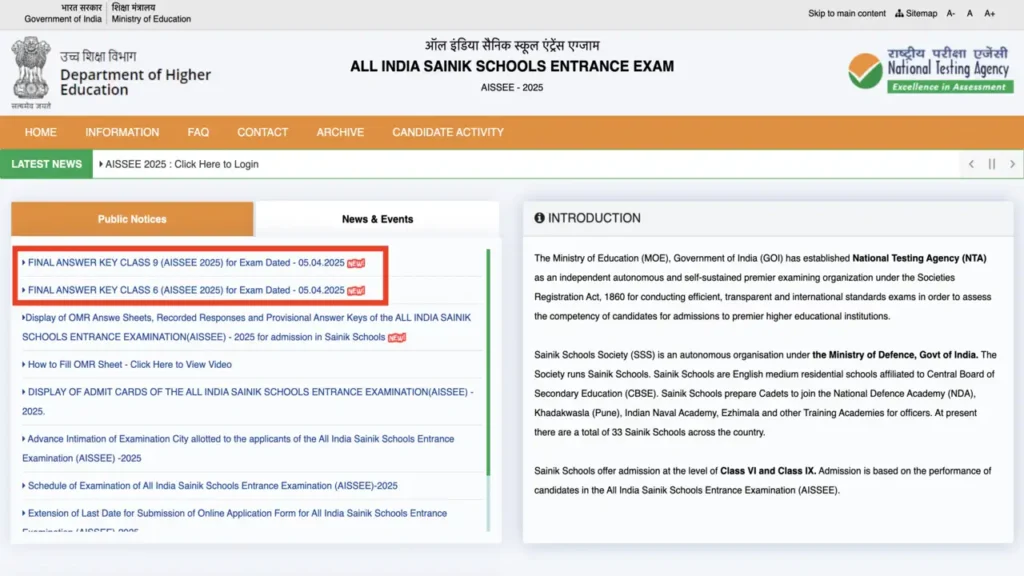Reset font size with plain A button
The image size is (1024, 576).
click(970, 13)
